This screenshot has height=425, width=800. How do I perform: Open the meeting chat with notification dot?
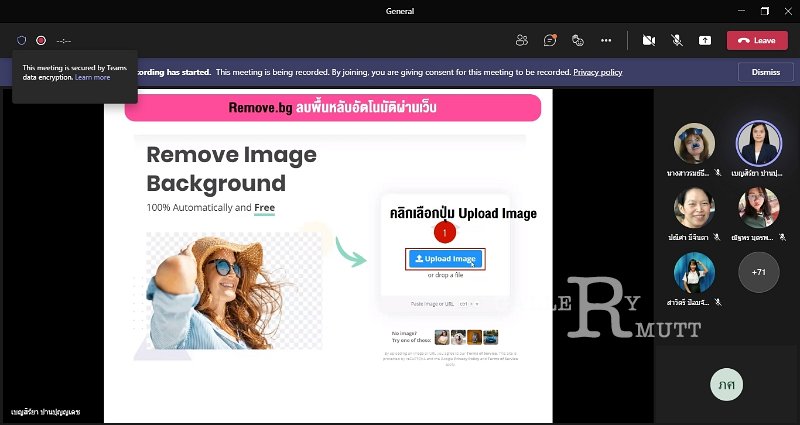point(549,40)
